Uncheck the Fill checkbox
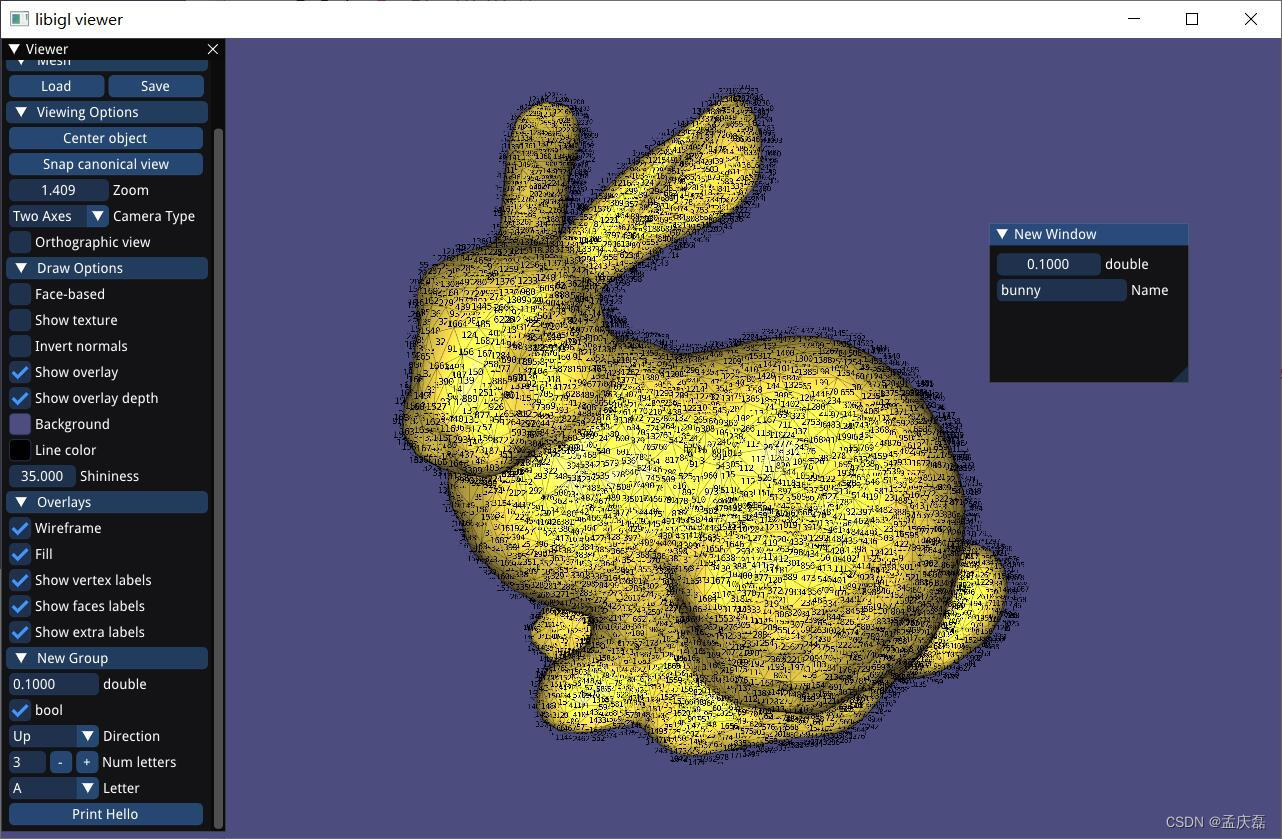The image size is (1282, 839). coord(20,554)
